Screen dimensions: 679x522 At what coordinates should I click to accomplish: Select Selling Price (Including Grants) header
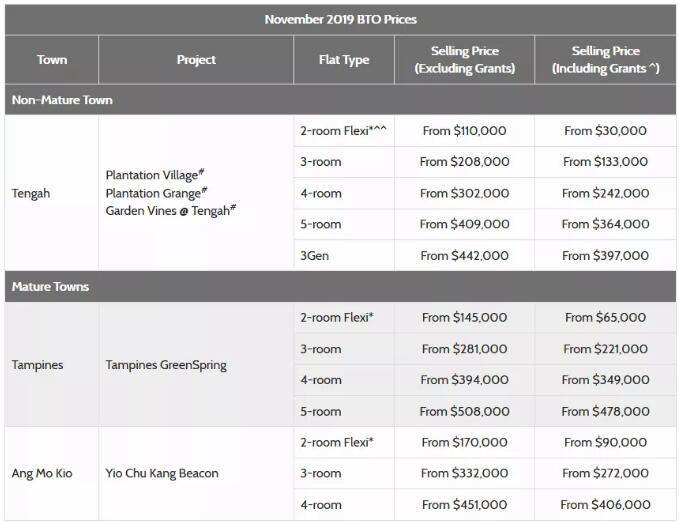[x=605, y=60]
